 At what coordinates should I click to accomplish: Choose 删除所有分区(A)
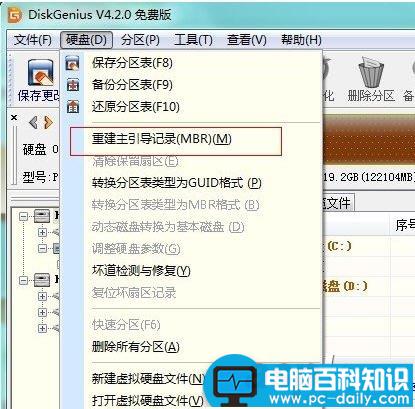click(x=136, y=347)
